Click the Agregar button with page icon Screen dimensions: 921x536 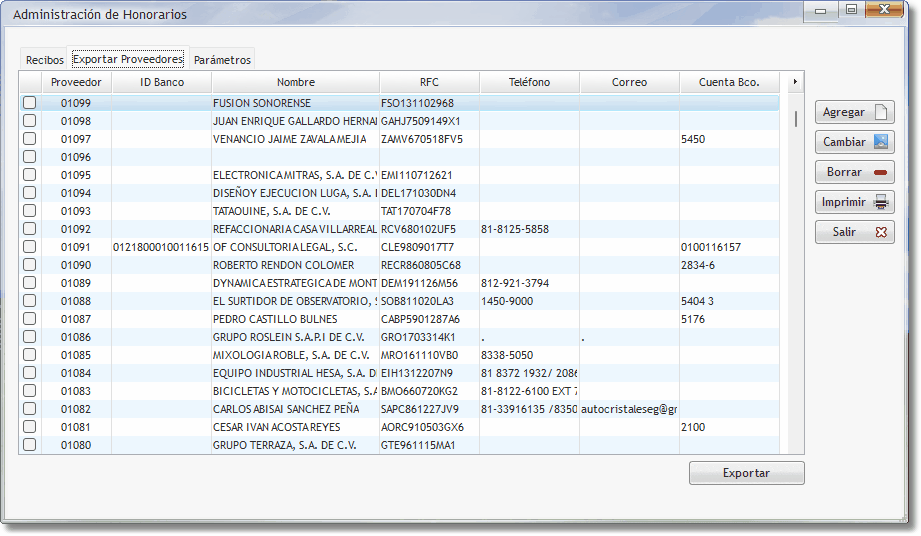pos(855,112)
